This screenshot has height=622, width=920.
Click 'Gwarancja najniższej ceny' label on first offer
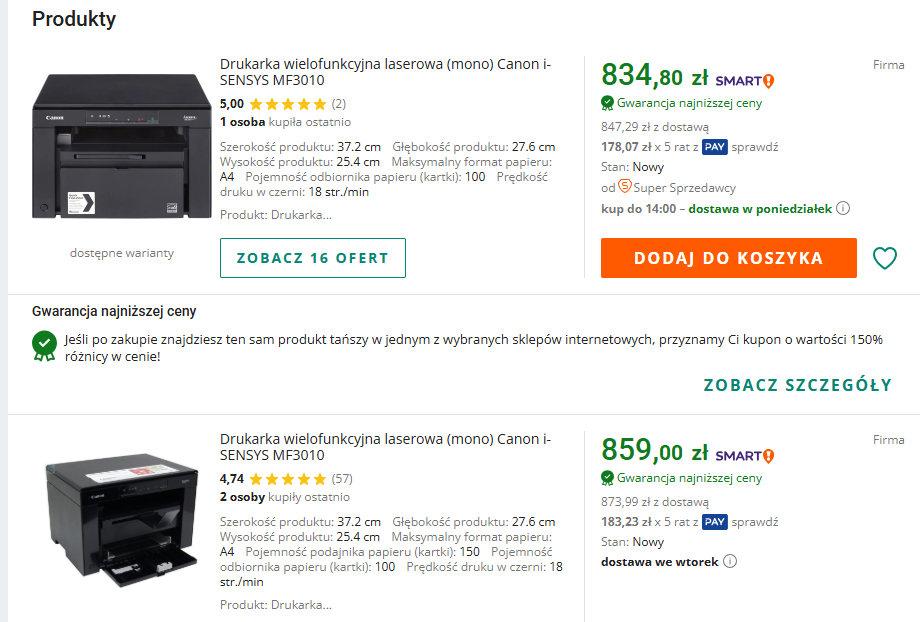[689, 103]
